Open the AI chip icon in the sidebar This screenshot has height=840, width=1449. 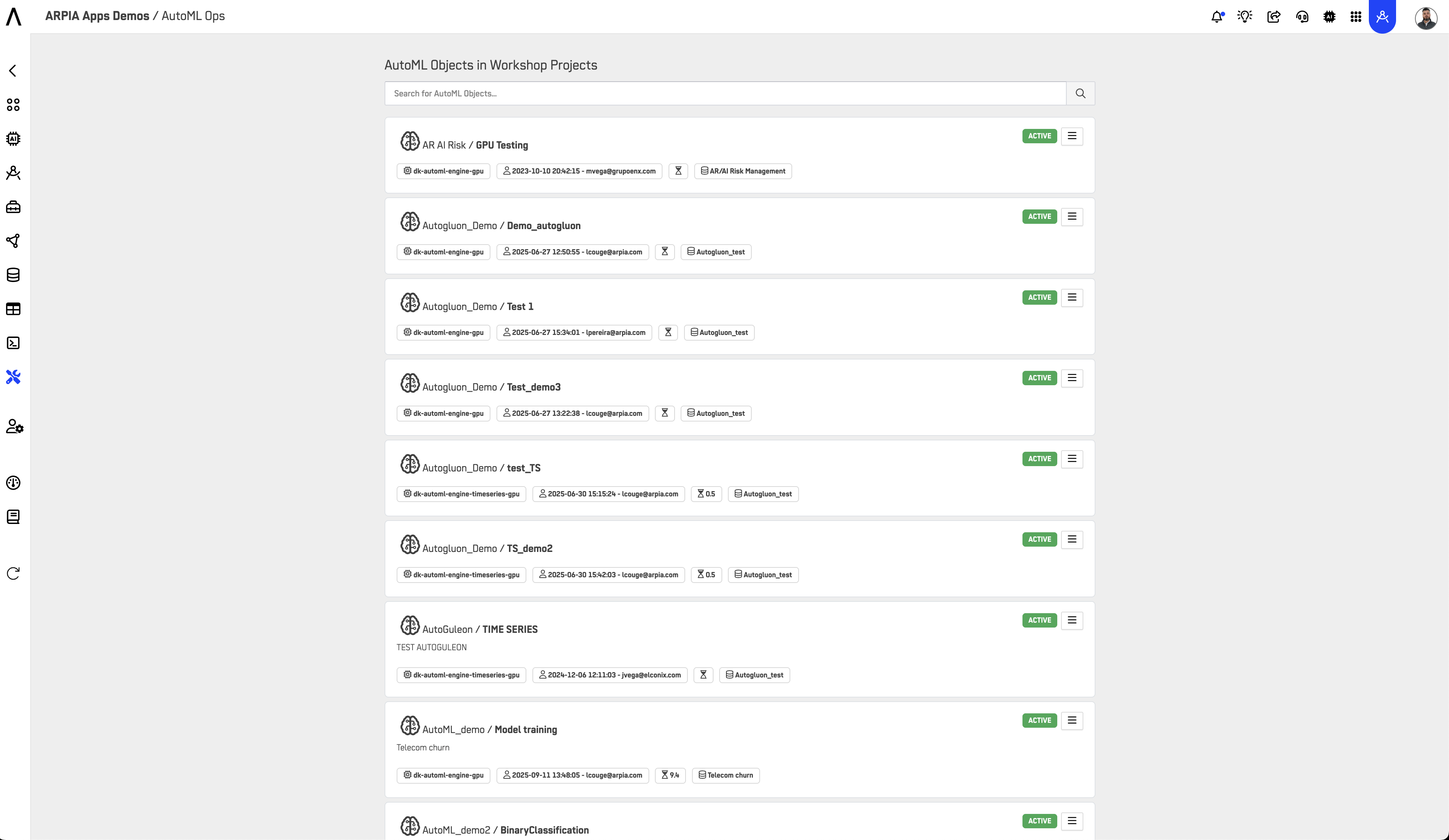pyautogui.click(x=13, y=139)
